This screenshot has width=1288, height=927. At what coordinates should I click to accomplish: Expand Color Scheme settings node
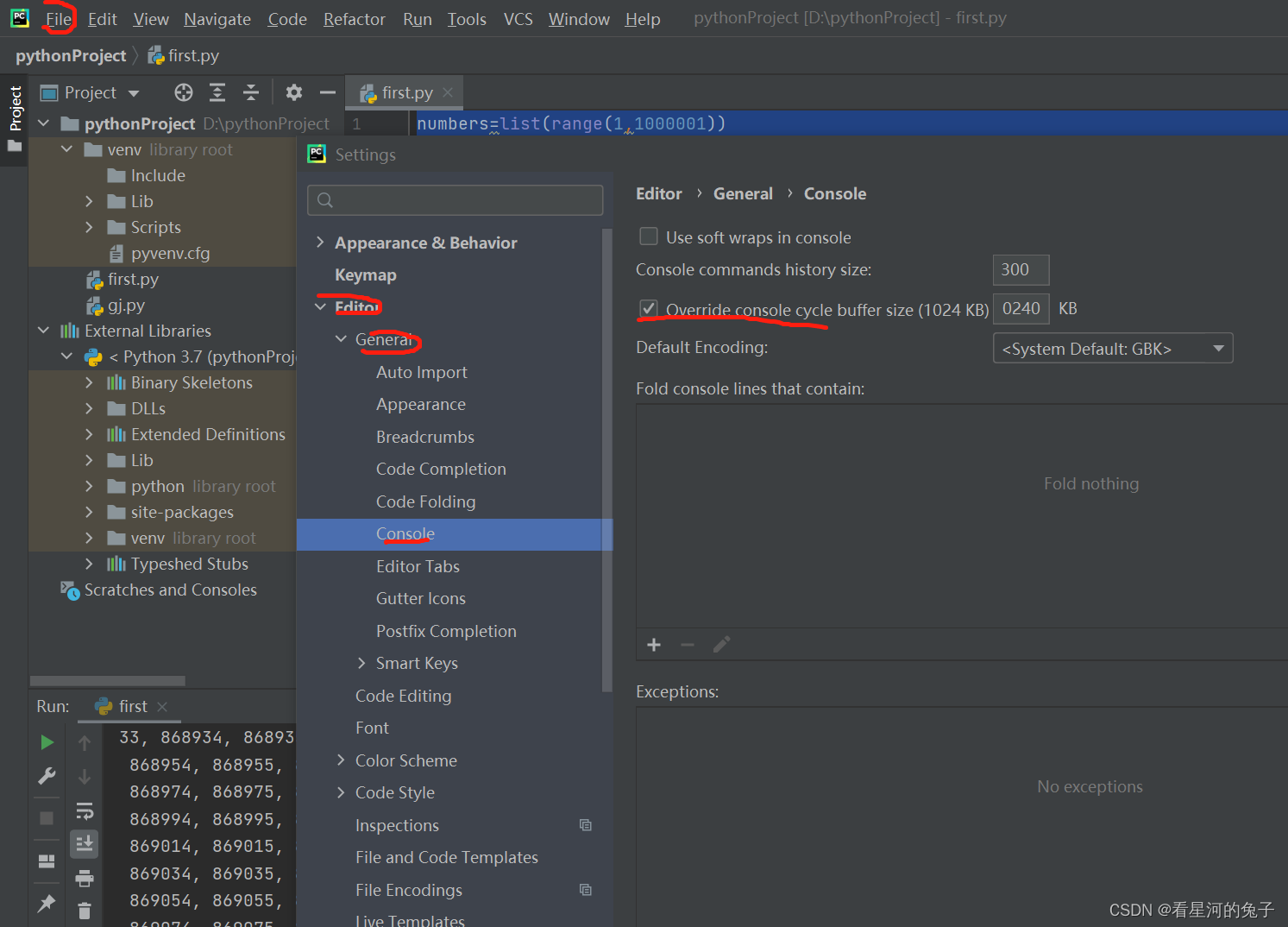pyautogui.click(x=341, y=760)
